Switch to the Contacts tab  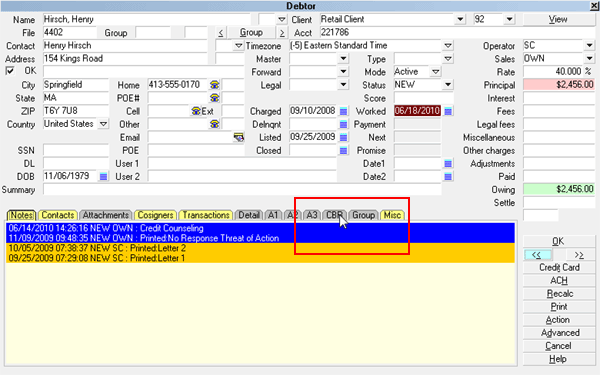coord(58,215)
